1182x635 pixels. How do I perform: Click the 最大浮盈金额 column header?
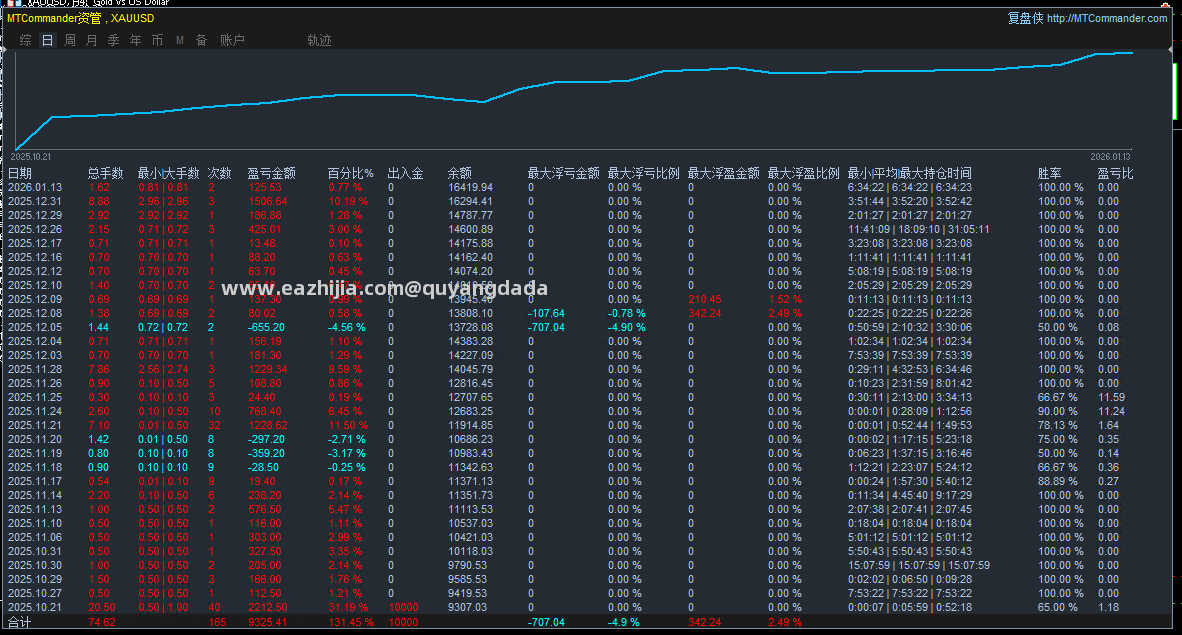(x=723, y=173)
